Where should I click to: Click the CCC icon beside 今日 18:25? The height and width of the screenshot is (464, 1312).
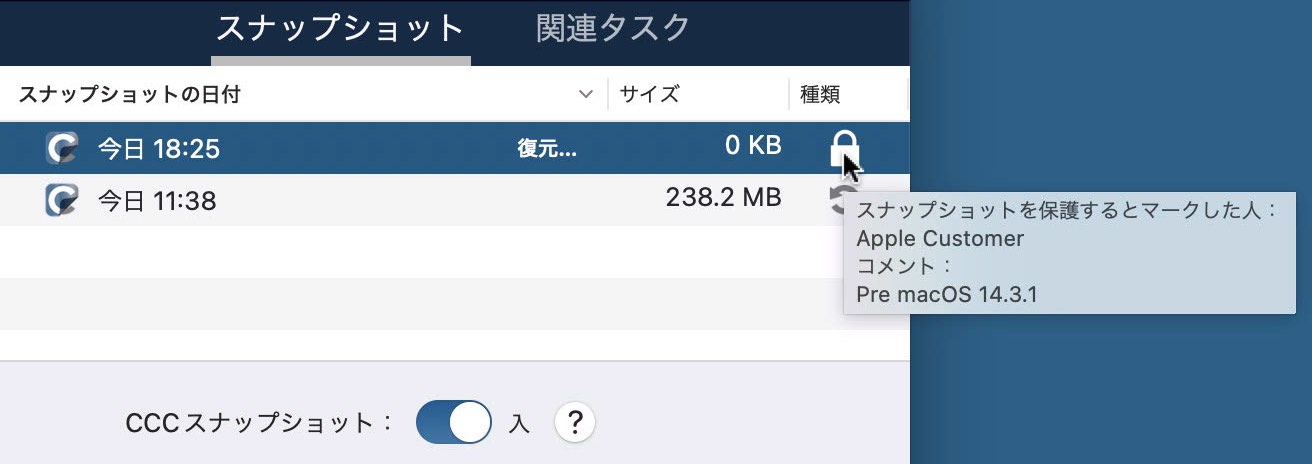tap(62, 148)
